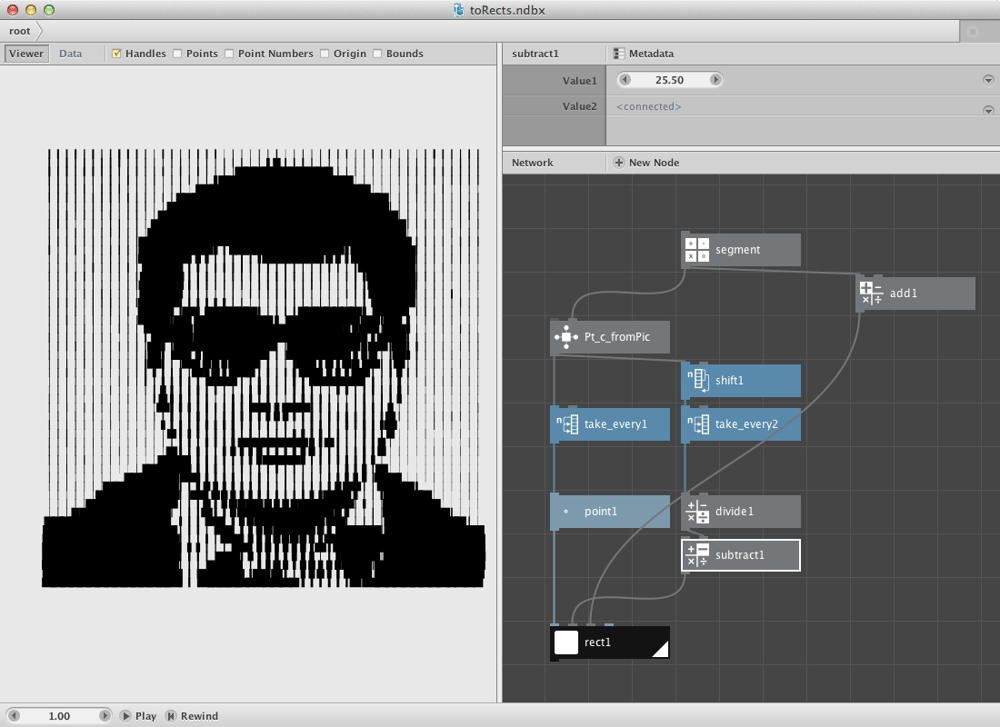The height and width of the screenshot is (727, 1000).
Task: Click the take_every1 node icon
Action: [x=566, y=424]
